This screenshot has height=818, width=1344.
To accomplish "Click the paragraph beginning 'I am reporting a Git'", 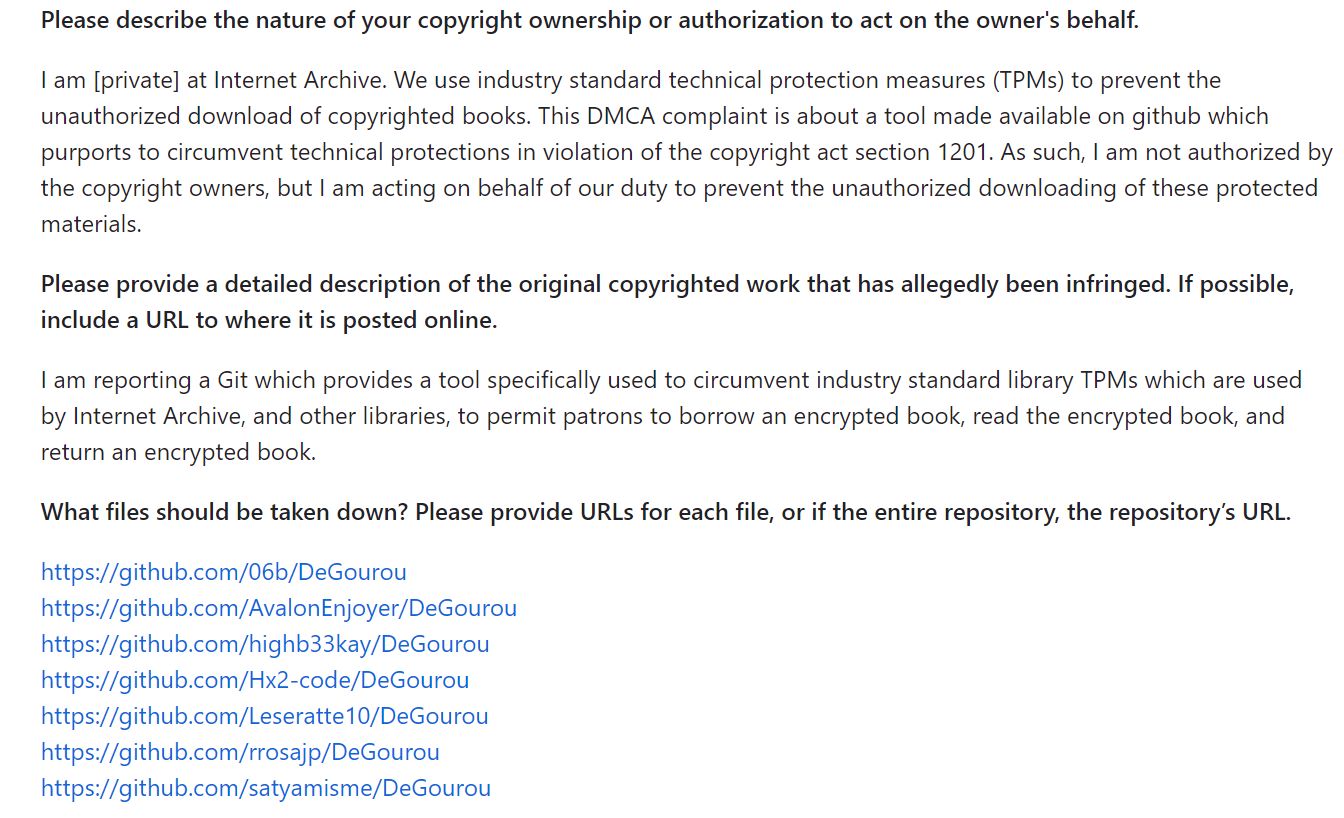I will [x=672, y=416].
